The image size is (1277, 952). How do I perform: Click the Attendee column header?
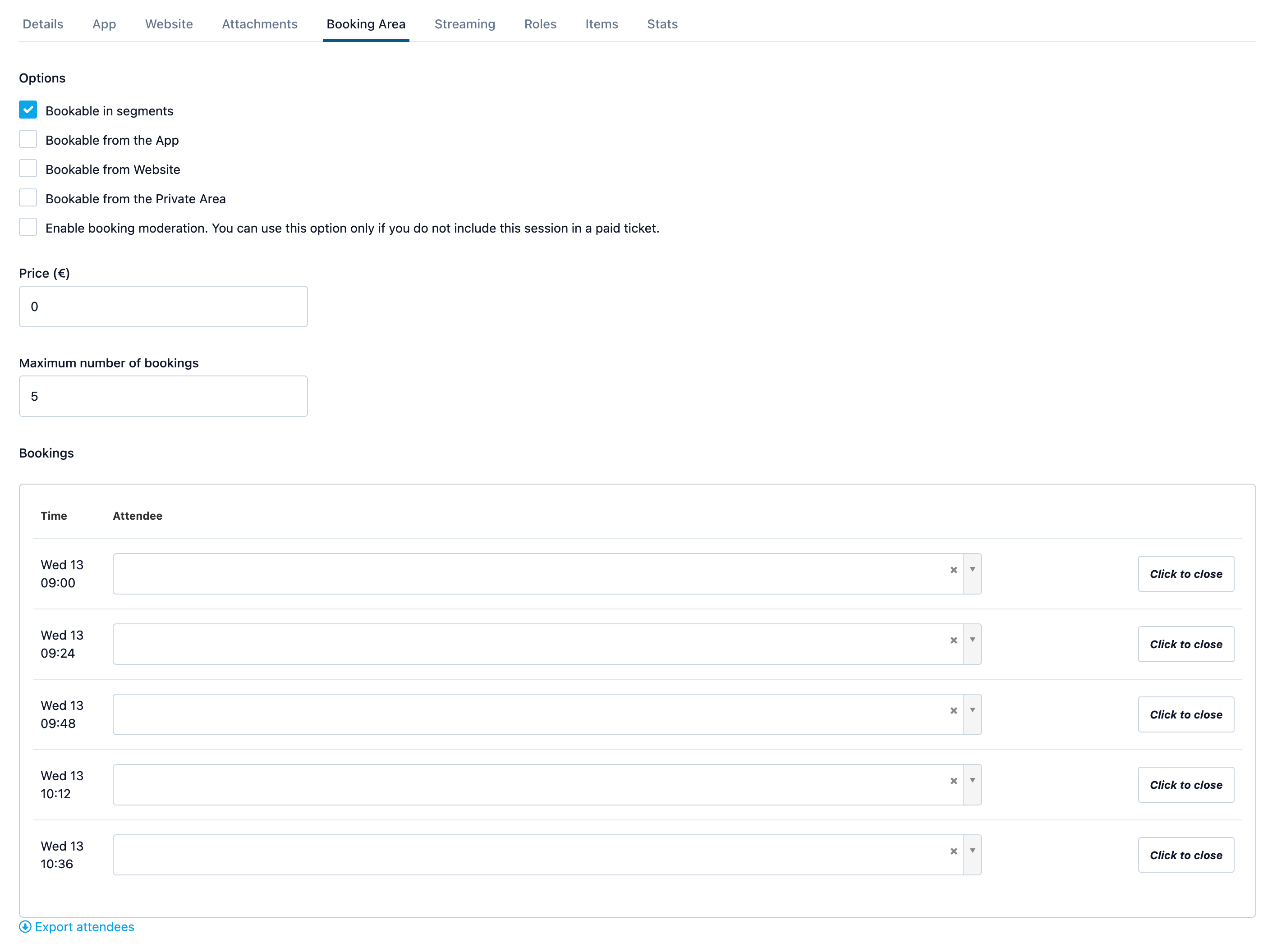pos(137,516)
